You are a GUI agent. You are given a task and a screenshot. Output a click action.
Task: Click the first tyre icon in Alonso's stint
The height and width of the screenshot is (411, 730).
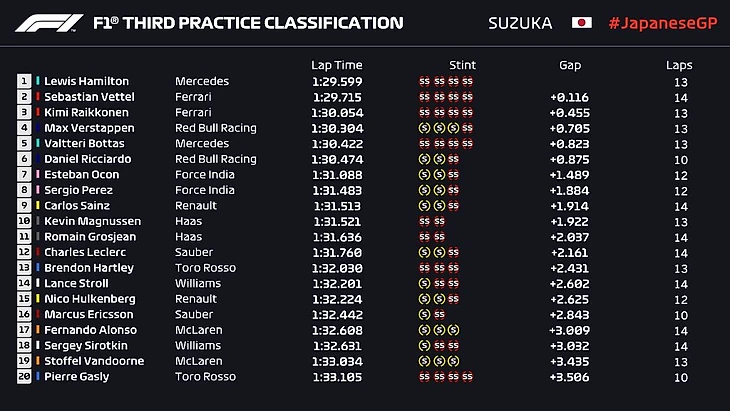pyautogui.click(x=424, y=330)
